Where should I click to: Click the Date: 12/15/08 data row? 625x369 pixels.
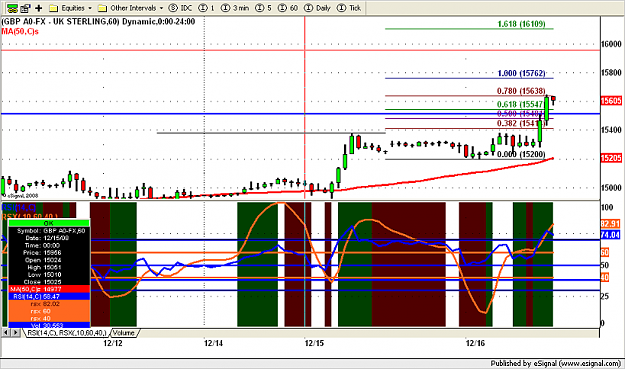(x=49, y=238)
